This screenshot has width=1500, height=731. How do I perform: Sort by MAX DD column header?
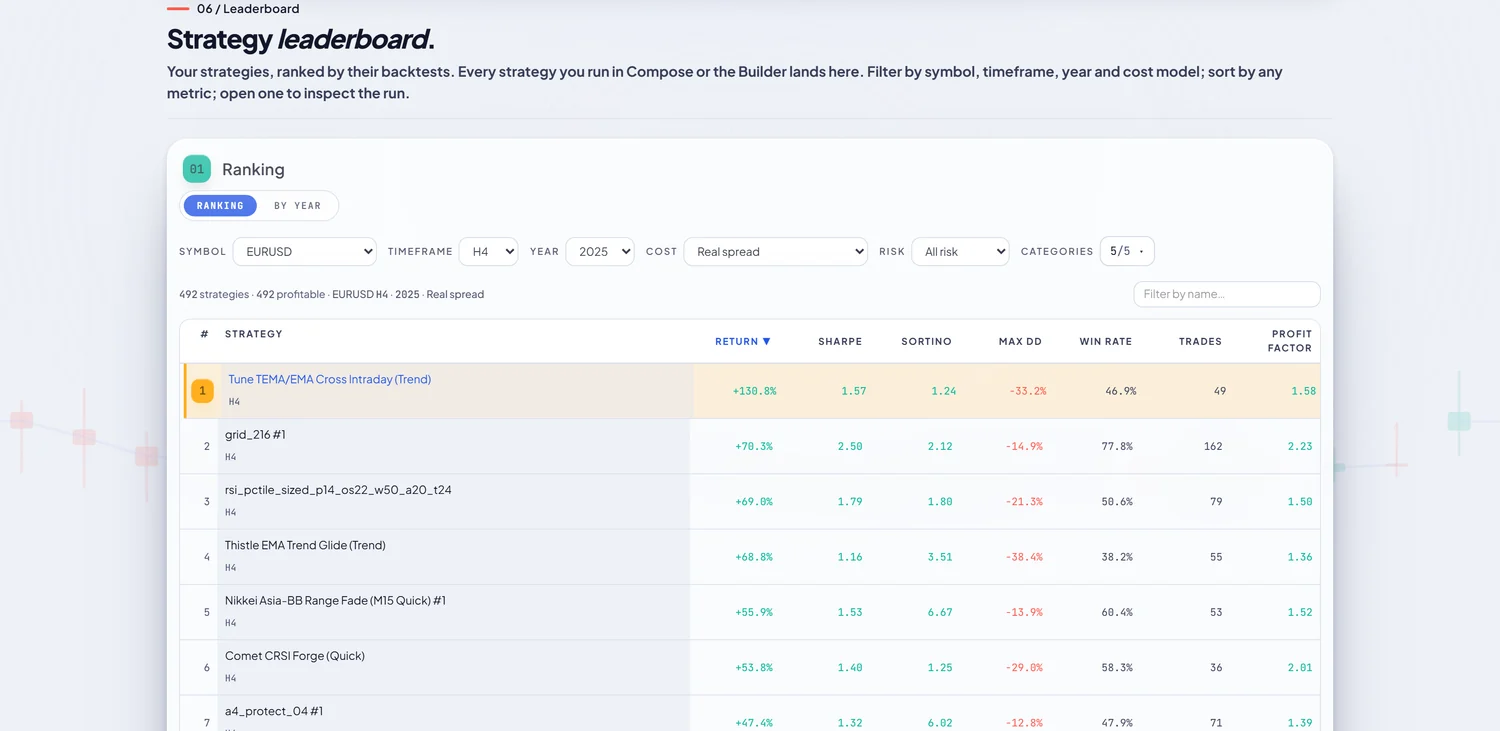point(1020,341)
